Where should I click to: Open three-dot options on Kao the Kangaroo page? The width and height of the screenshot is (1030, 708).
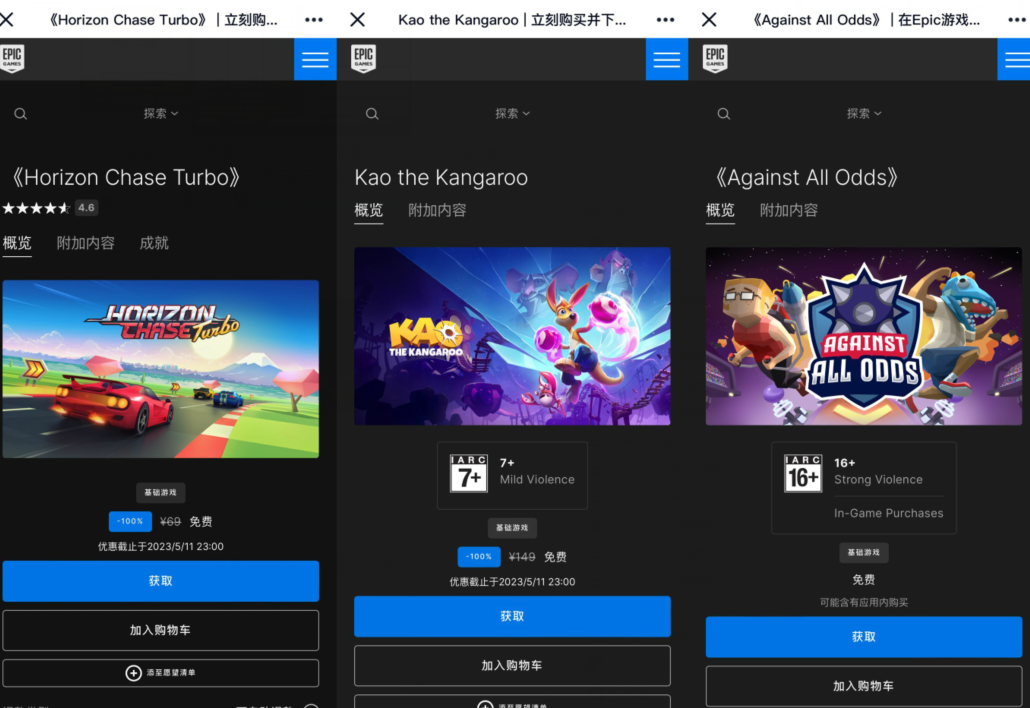(x=665, y=20)
